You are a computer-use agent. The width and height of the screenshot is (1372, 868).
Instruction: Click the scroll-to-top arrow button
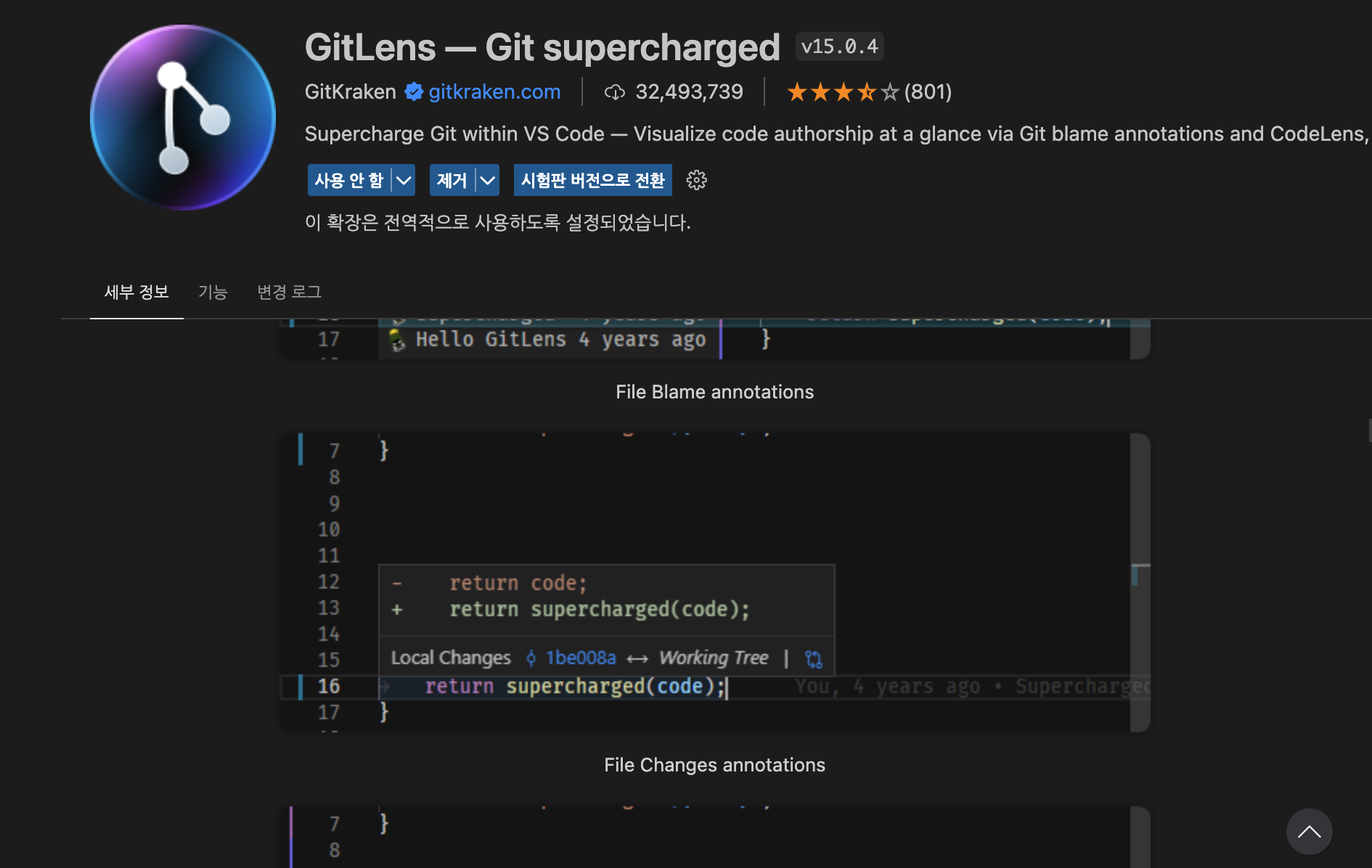point(1310,832)
